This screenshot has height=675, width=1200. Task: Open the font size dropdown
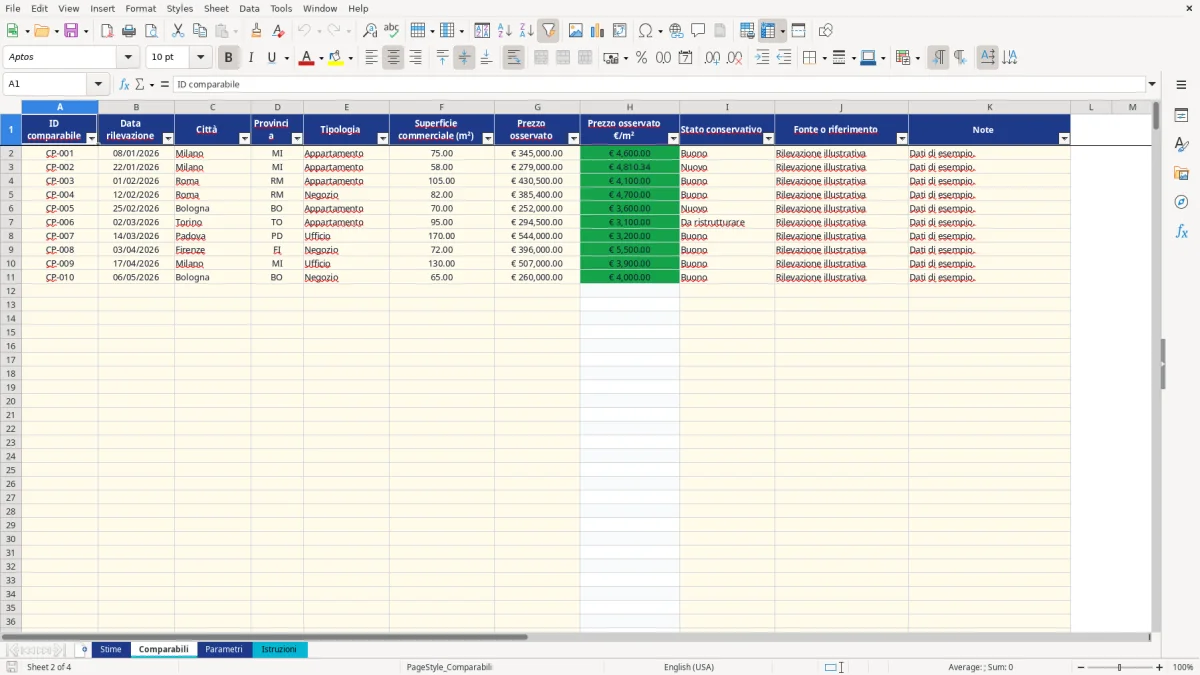point(200,58)
